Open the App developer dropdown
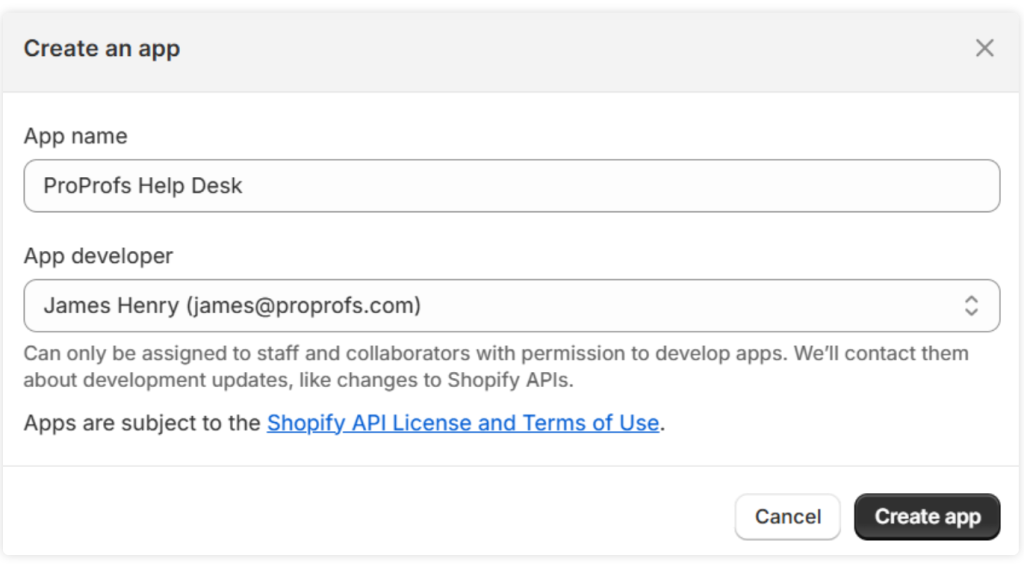 pyautogui.click(x=511, y=306)
